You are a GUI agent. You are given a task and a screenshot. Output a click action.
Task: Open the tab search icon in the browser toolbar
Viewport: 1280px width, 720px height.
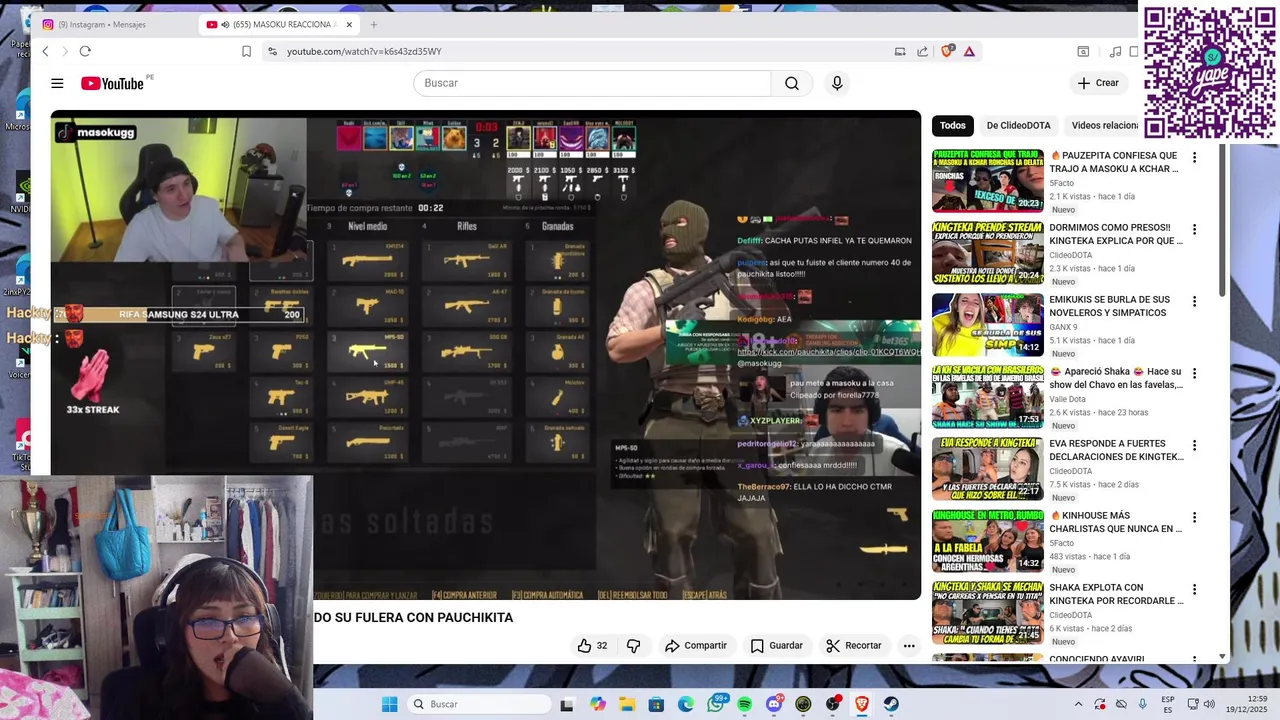(1083, 51)
